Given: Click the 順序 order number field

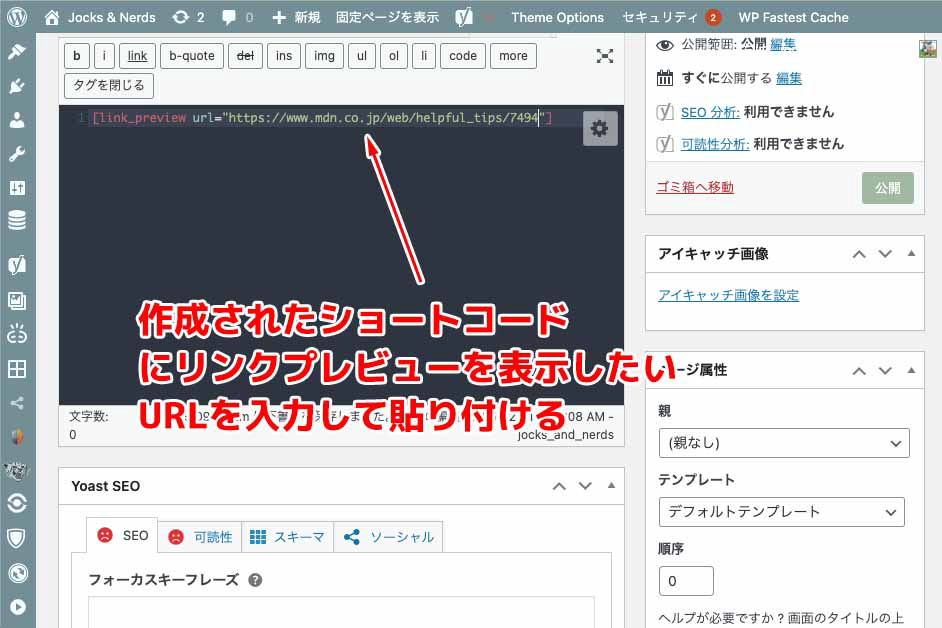Looking at the screenshot, I should coord(686,581).
